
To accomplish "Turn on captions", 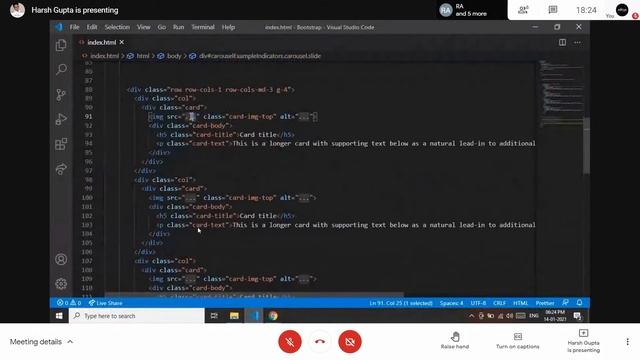I will coord(518,340).
